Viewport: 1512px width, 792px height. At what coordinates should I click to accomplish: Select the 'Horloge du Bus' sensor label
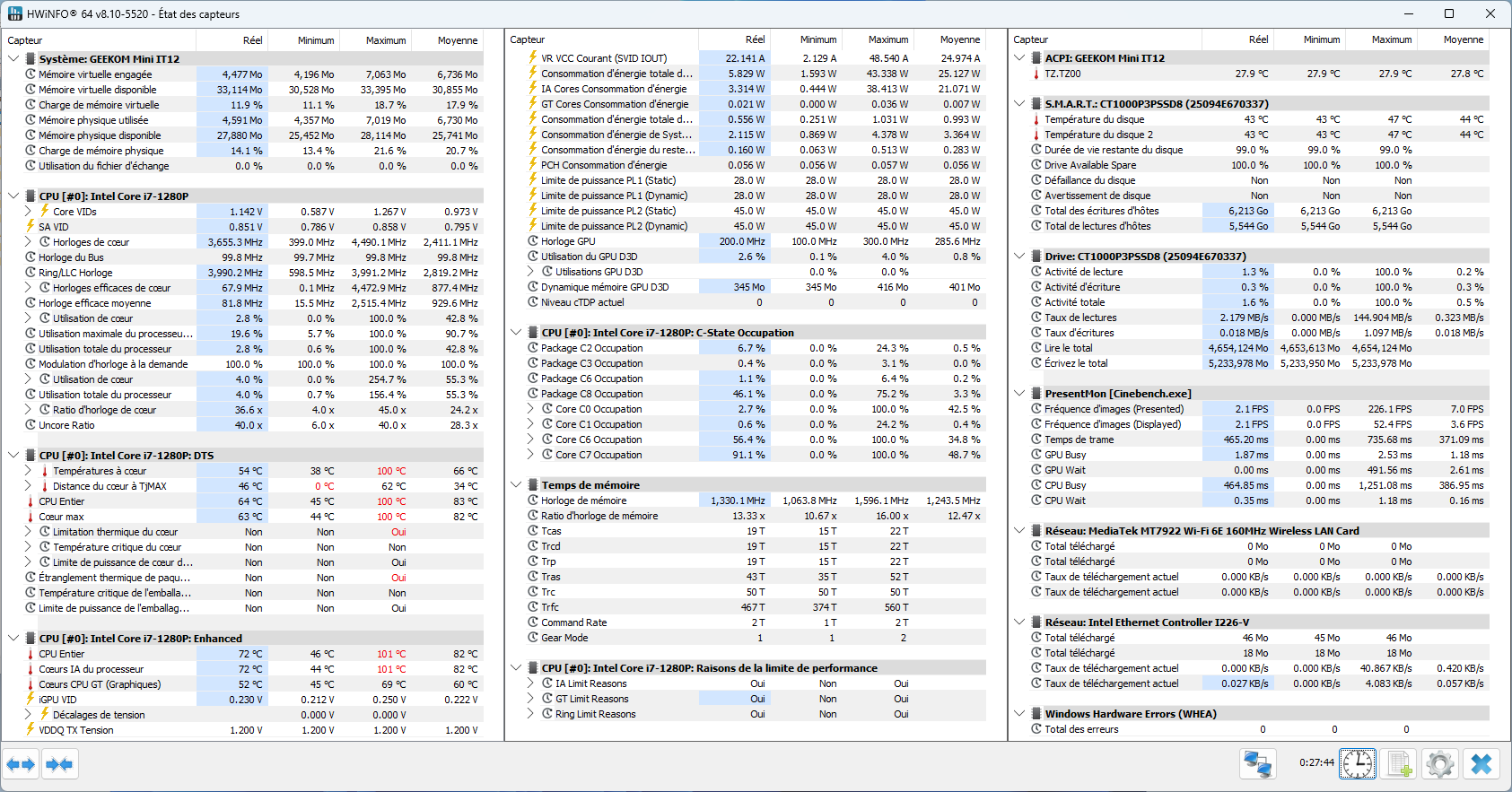pos(71,257)
